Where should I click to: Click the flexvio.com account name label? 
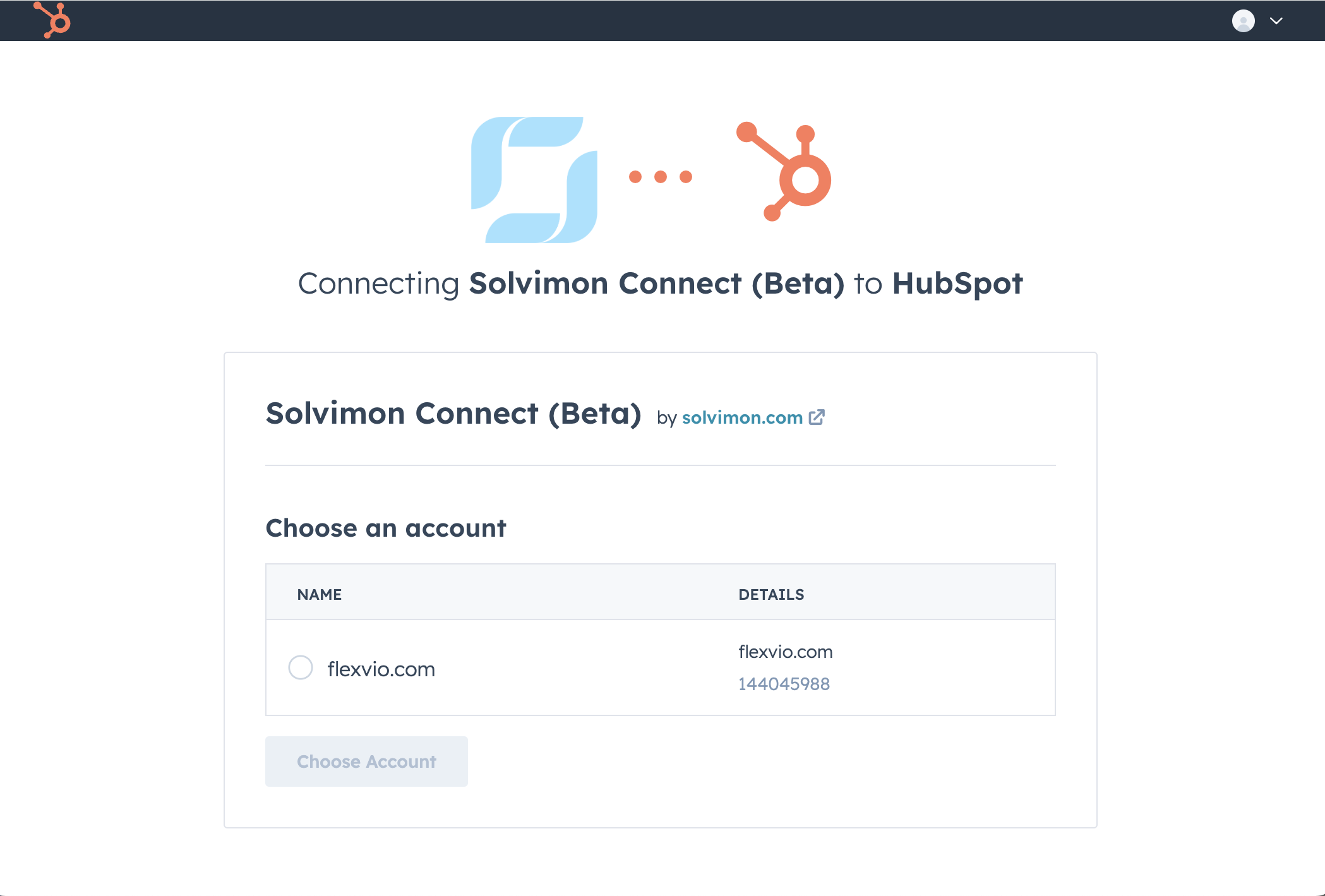pos(381,669)
